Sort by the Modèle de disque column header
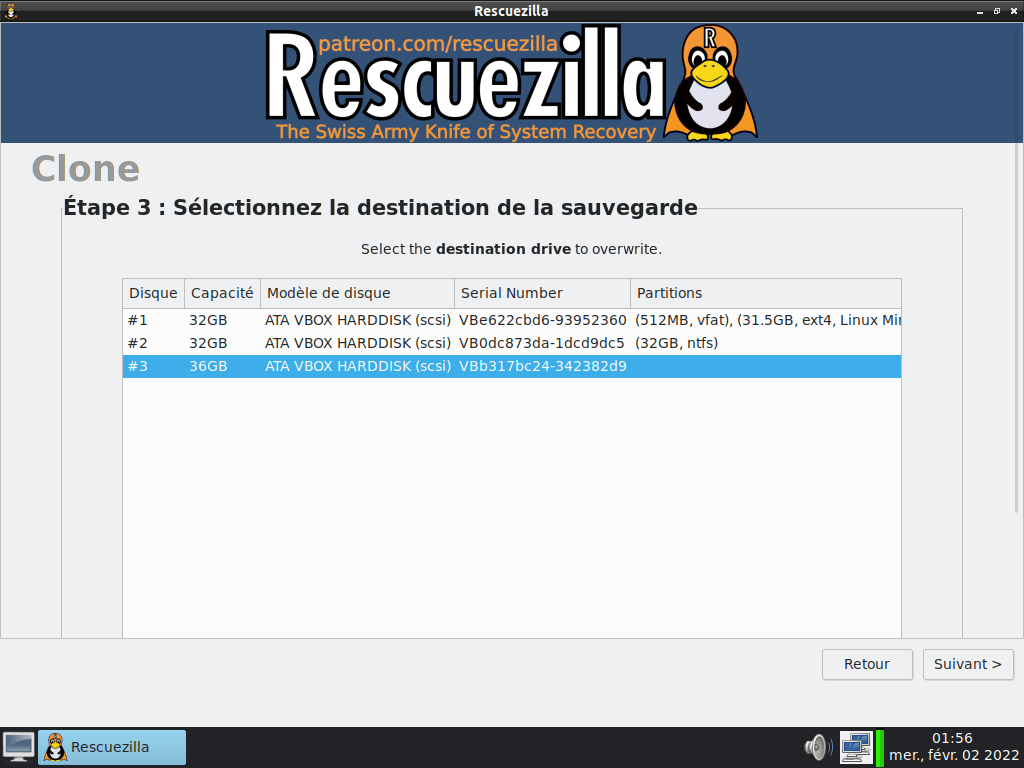Viewport: 1024px width, 768px height. point(357,293)
